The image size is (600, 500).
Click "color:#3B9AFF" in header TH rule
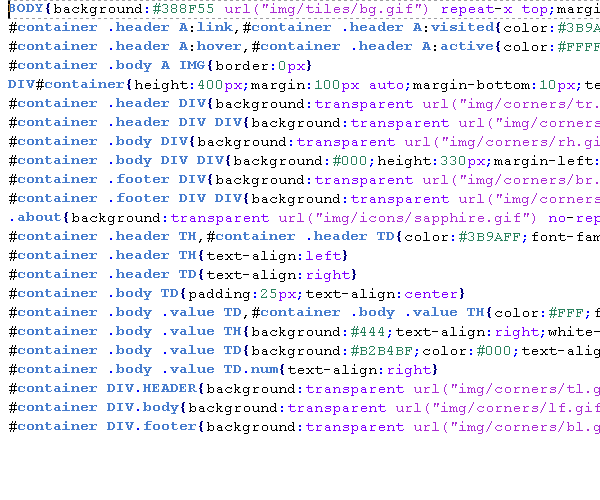[x=463, y=237]
